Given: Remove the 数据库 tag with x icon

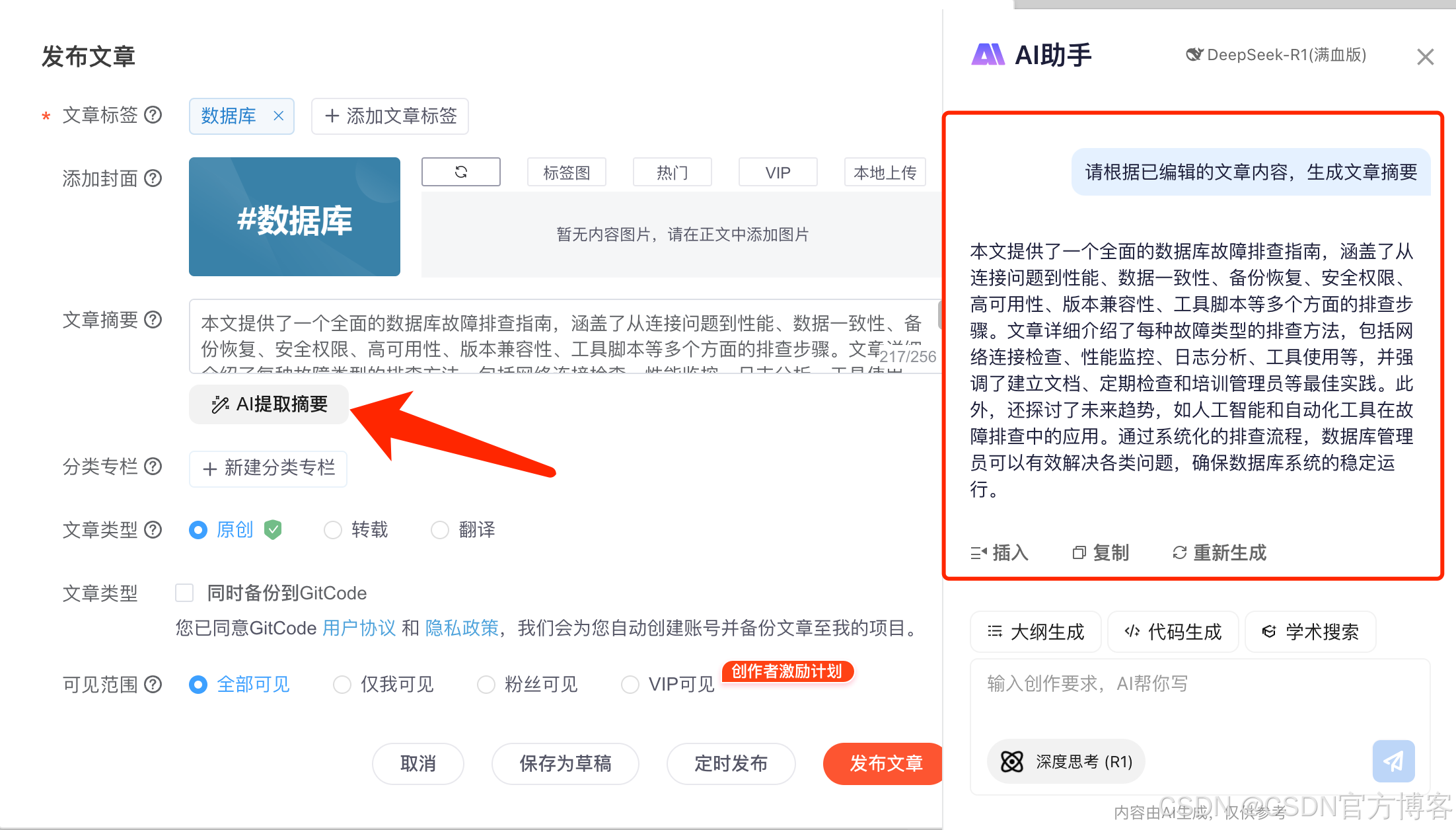Looking at the screenshot, I should point(278,116).
